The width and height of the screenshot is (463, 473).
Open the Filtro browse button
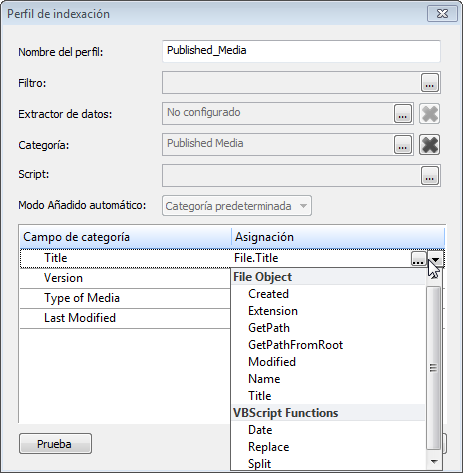(429, 83)
